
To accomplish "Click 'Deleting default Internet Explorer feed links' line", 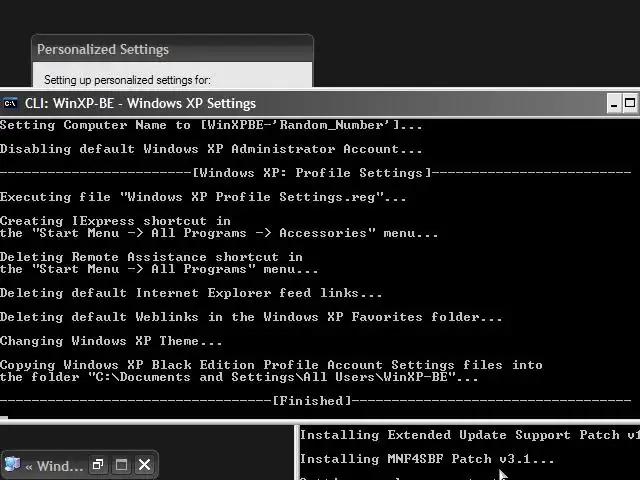I will pyautogui.click(x=191, y=293).
